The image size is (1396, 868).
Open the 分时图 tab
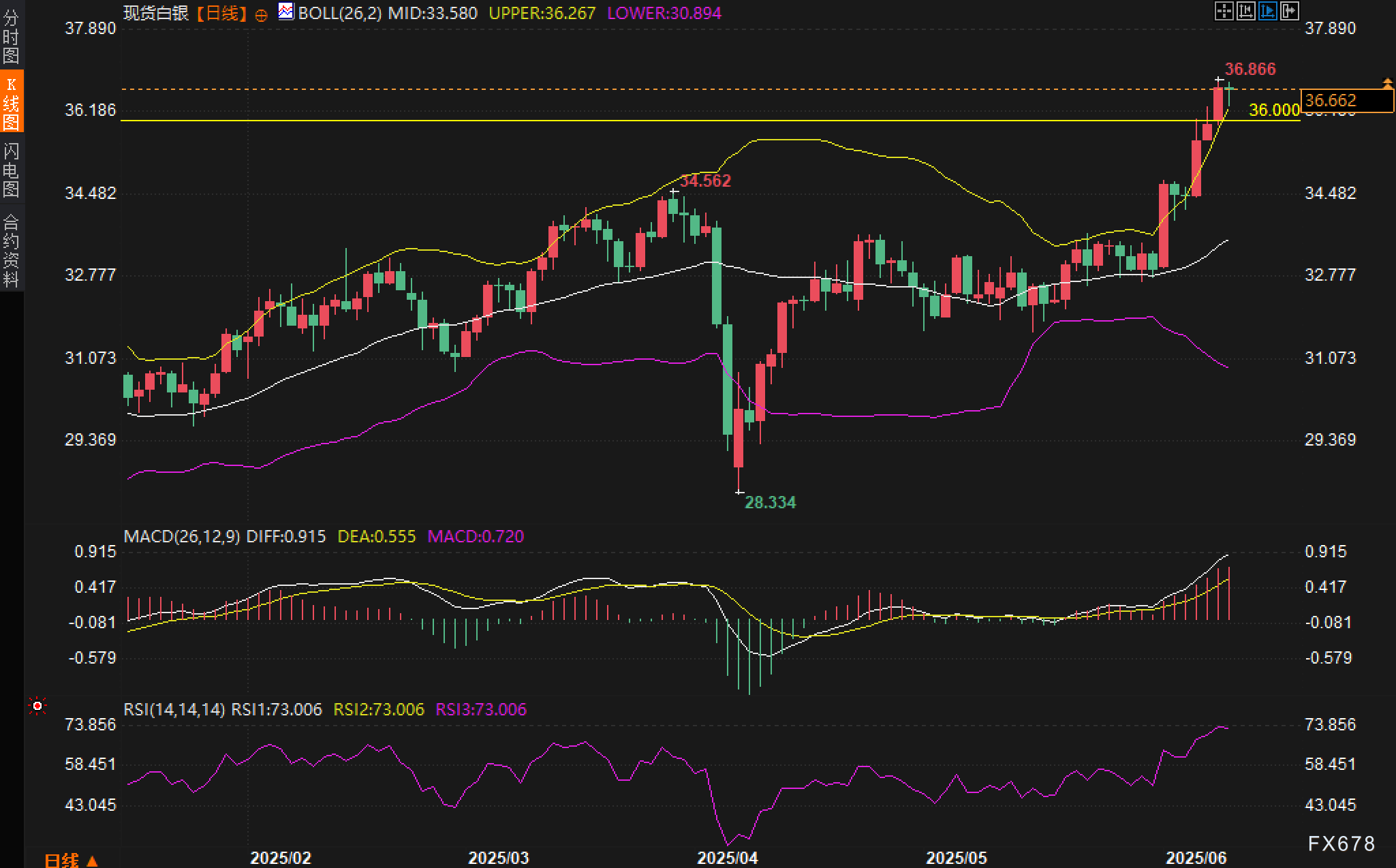click(x=11, y=36)
